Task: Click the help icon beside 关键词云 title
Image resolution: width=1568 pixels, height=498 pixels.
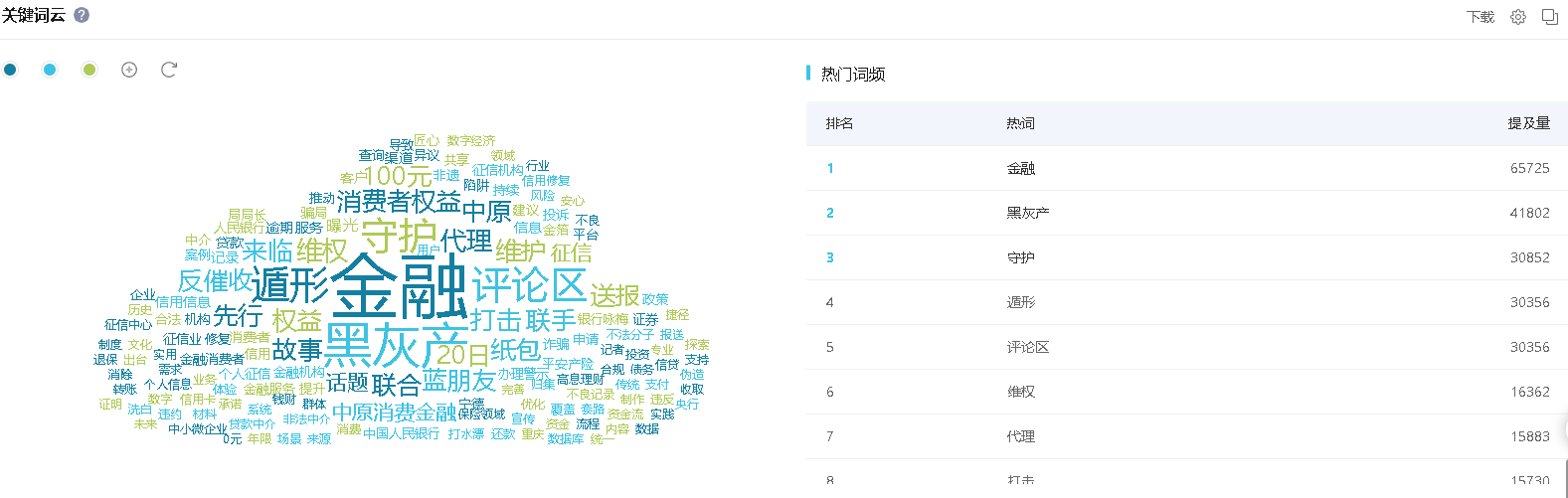Action: click(x=82, y=15)
